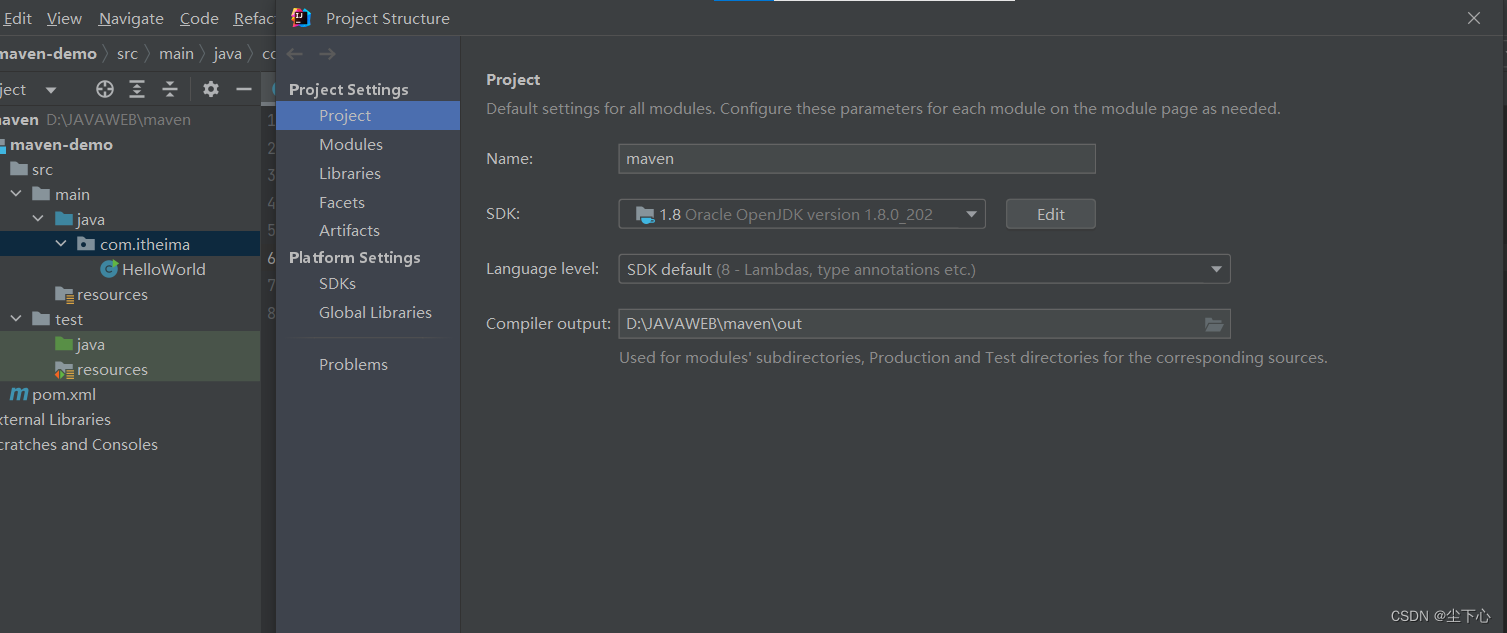Click the green test java folder icon
The height and width of the screenshot is (633, 1507).
coord(64,344)
